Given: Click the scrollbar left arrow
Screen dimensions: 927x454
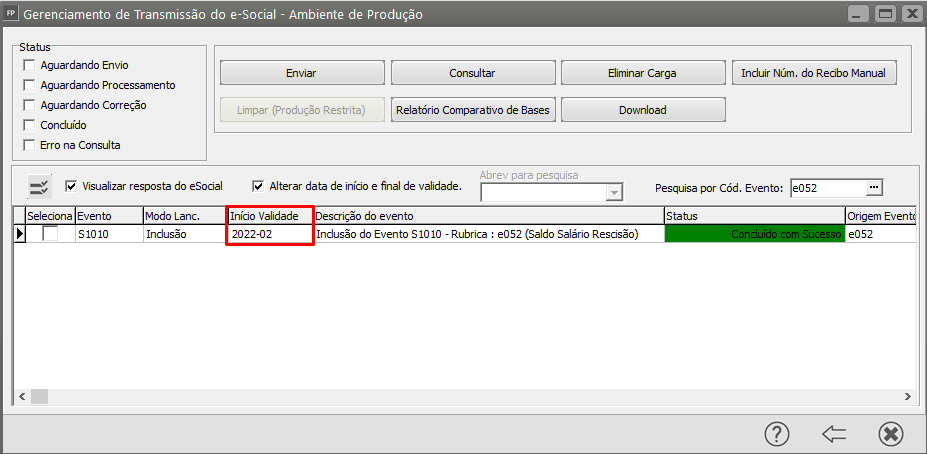Looking at the screenshot, I should [22, 396].
